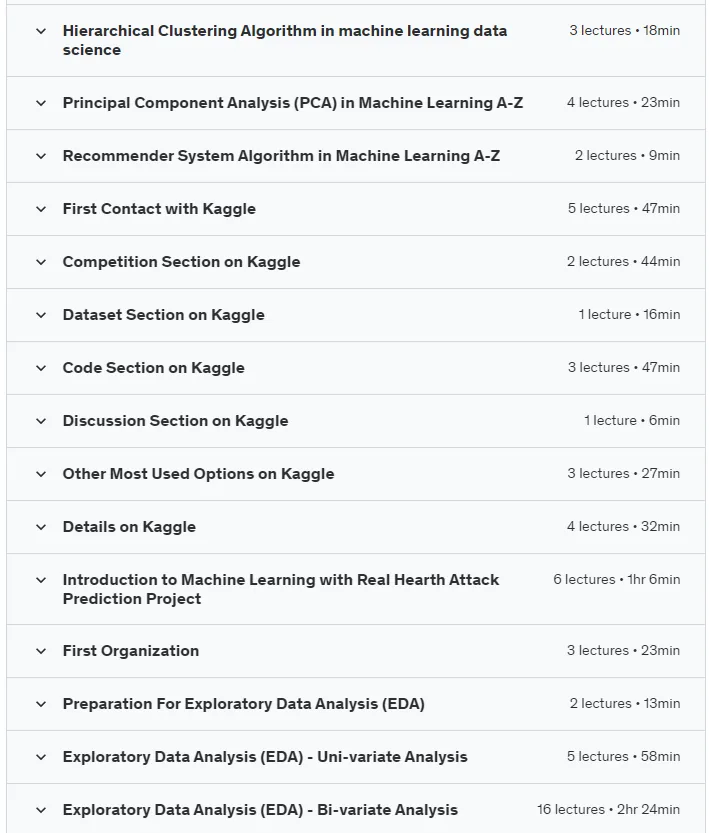709x833 pixels.
Task: Click the '16 lectures • 2hr 24min' label
Action: click(608, 810)
